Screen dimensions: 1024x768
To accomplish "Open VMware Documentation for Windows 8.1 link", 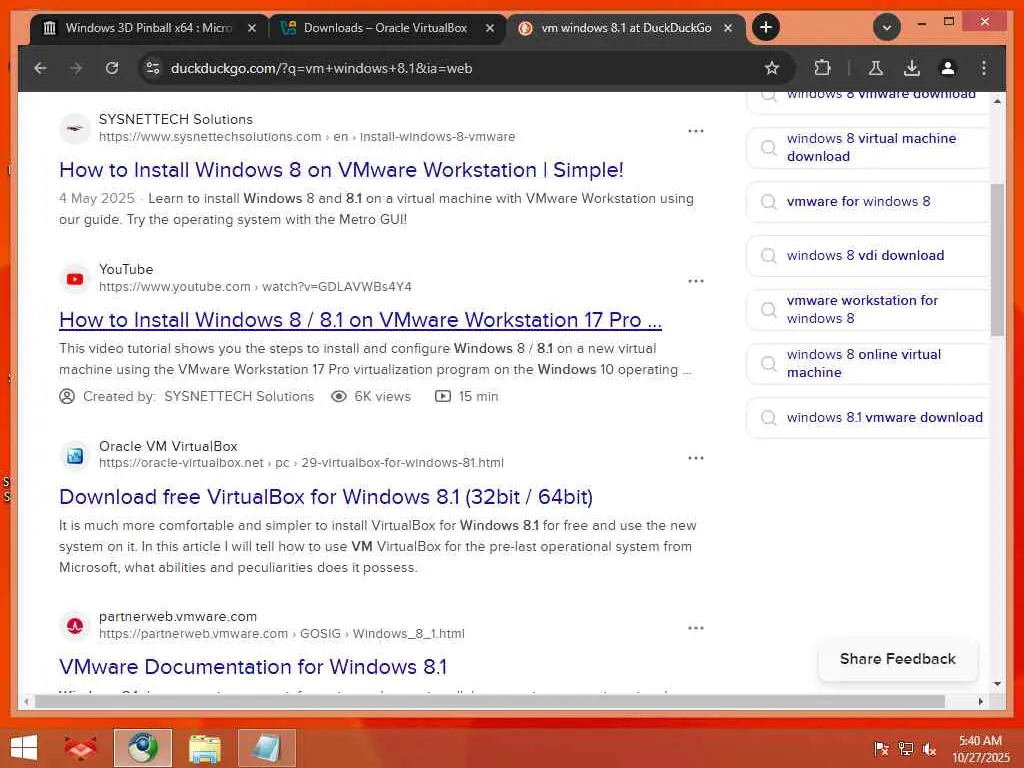I will [x=253, y=667].
